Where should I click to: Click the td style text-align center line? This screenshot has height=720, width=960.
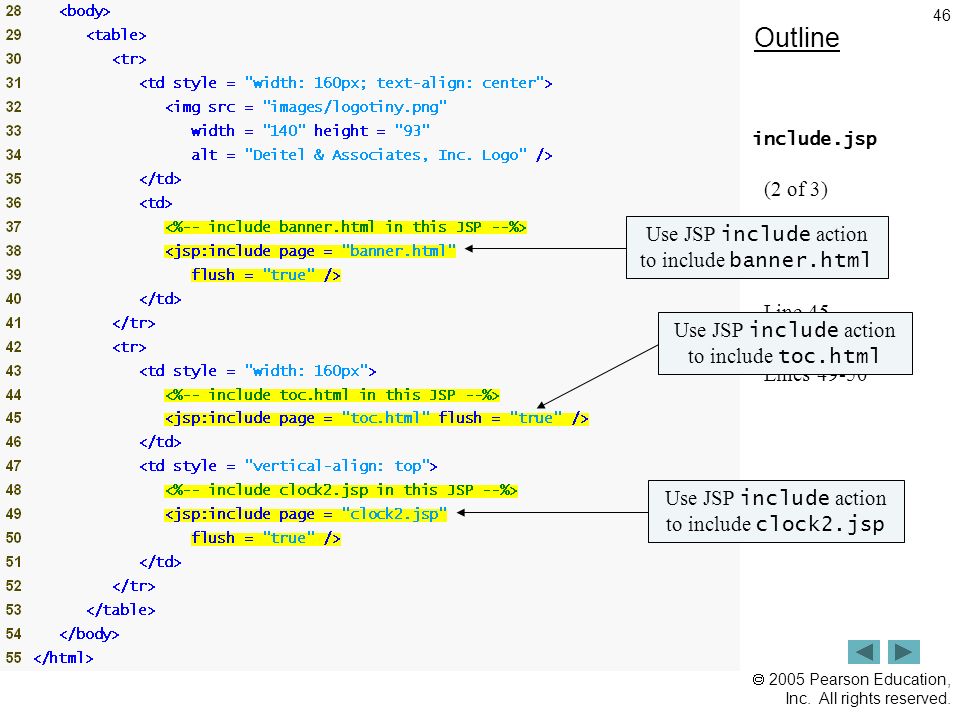tap(346, 83)
